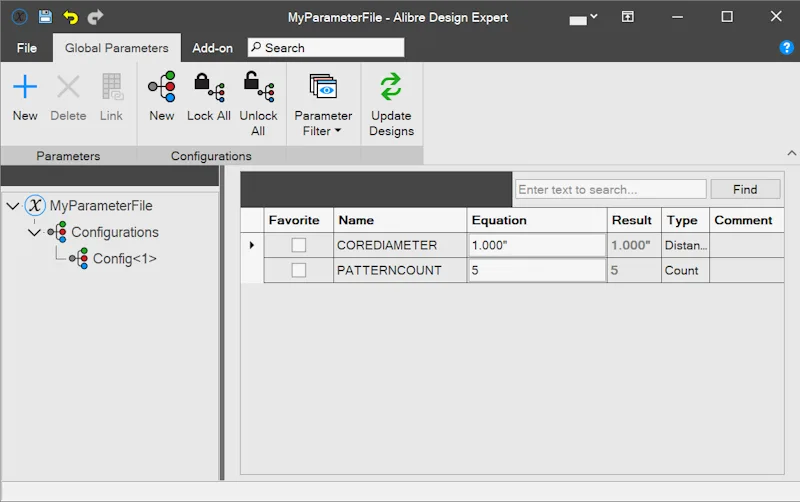Collapse the ribbon with the up chevron
Image resolution: width=800 pixels, height=502 pixels.
pyautogui.click(x=791, y=153)
